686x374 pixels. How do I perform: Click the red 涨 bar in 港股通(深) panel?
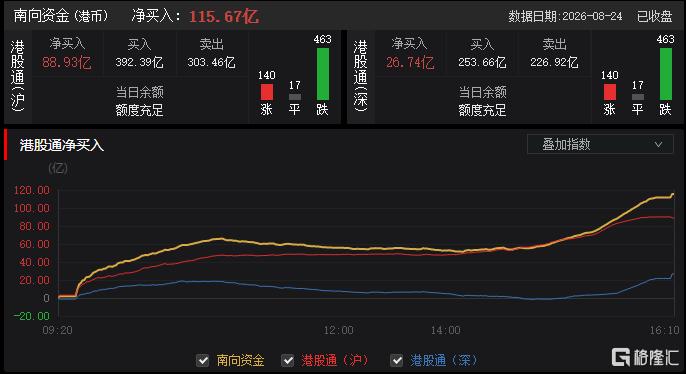pos(610,92)
